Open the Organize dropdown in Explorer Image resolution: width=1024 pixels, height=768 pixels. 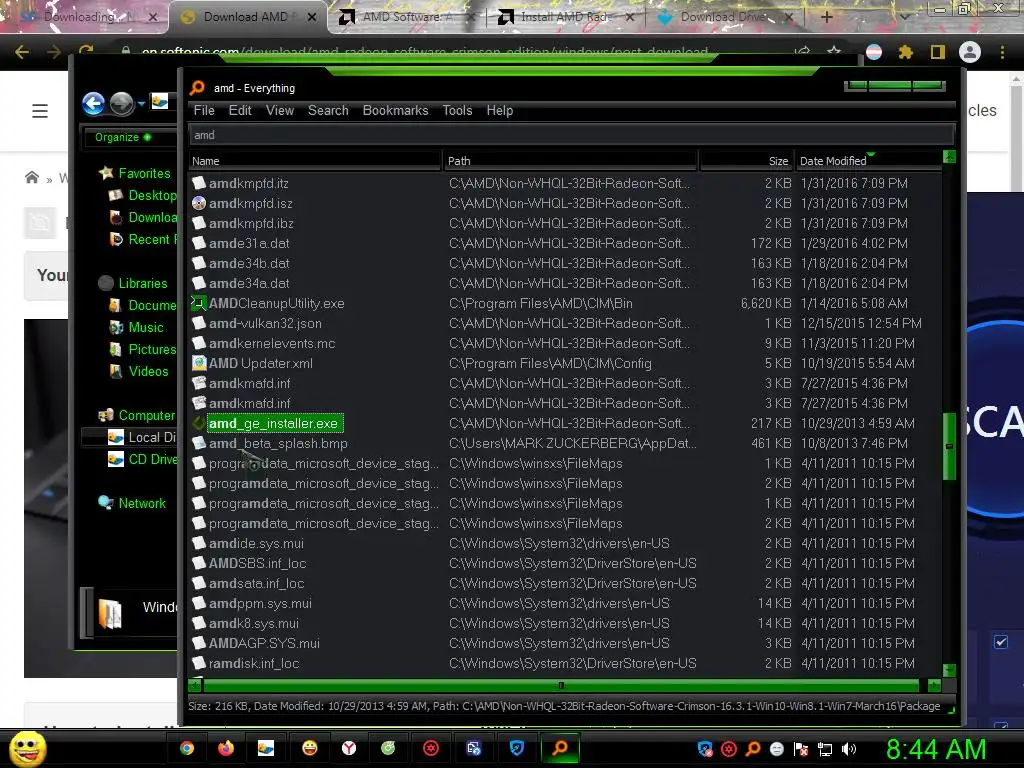click(x=123, y=137)
